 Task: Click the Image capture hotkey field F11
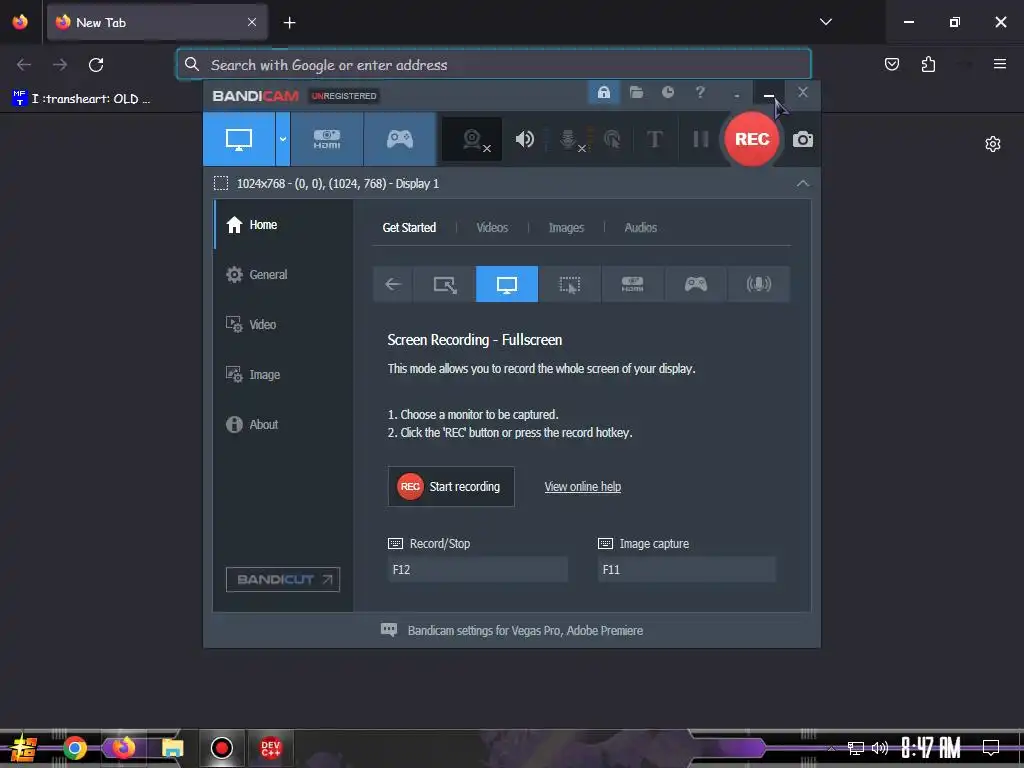pyautogui.click(x=687, y=569)
